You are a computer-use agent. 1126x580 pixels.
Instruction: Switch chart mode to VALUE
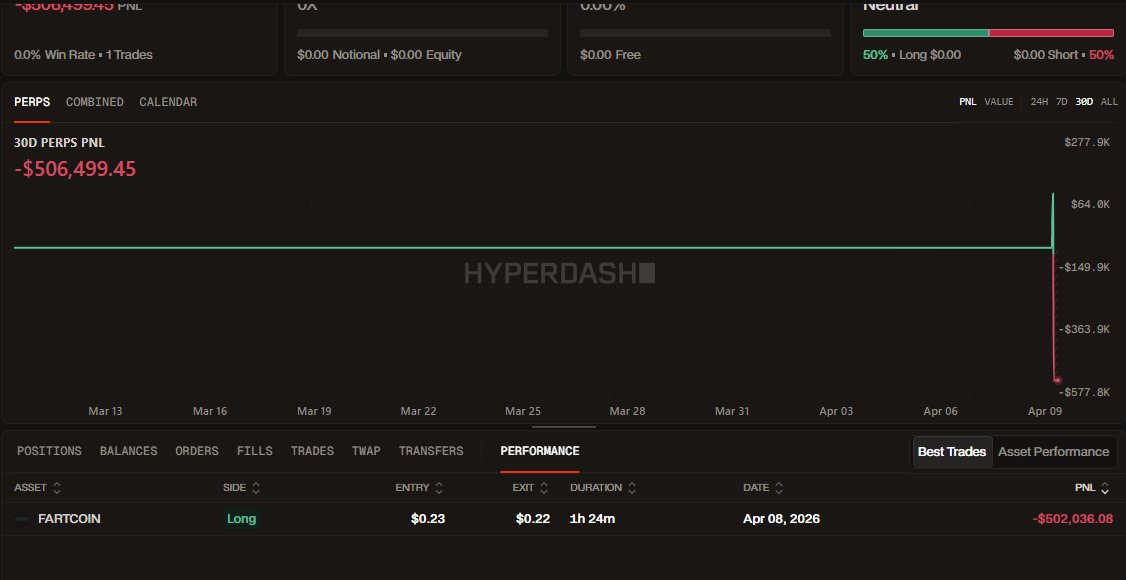(999, 102)
